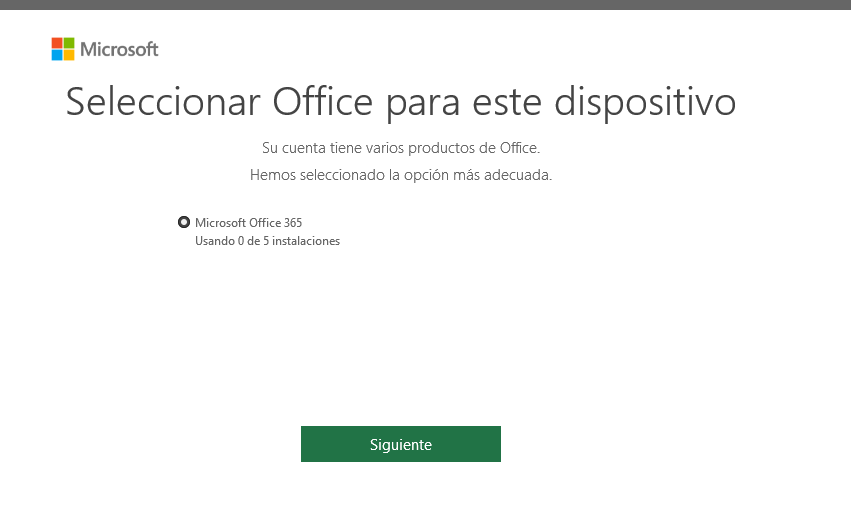Click the word 'este' in the heading
Viewport: 851px width, 511px height.
point(507,103)
